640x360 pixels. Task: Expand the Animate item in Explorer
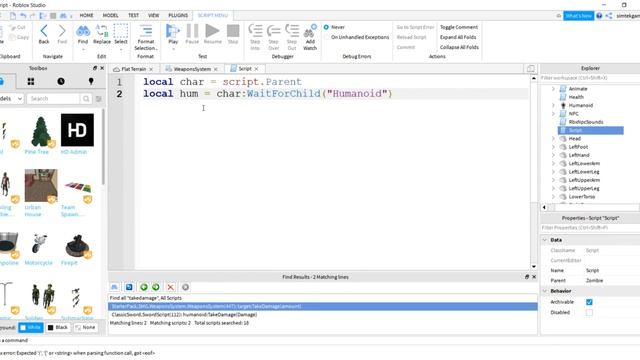(553, 89)
